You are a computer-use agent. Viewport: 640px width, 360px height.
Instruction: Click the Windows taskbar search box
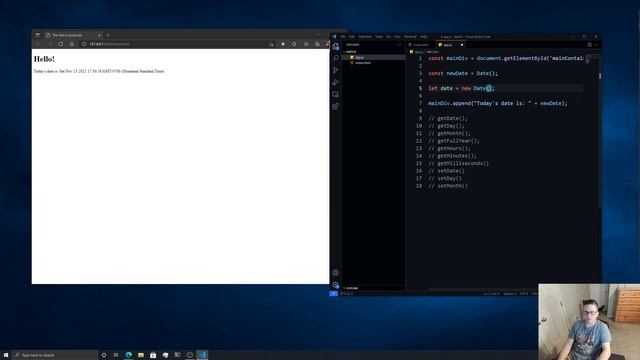(x=55, y=355)
